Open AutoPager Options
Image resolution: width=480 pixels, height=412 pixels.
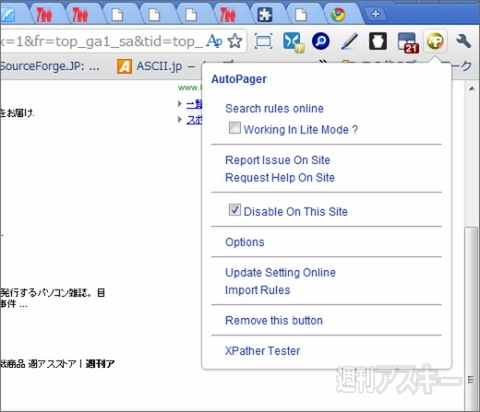245,242
